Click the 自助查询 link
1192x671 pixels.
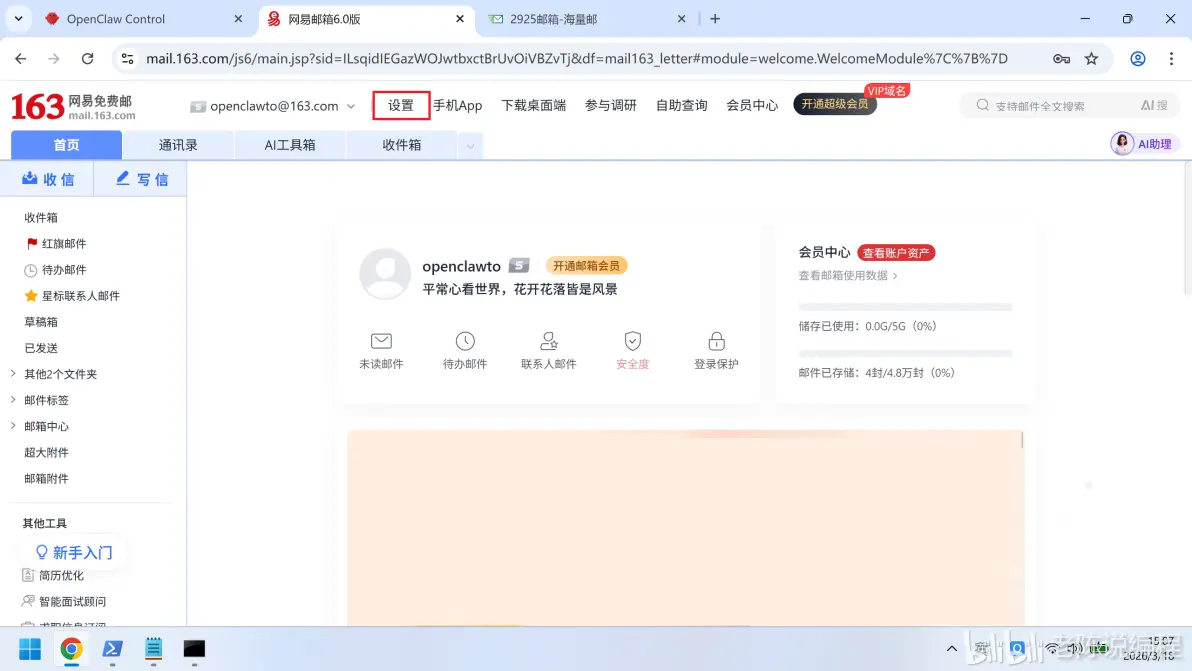pyautogui.click(x=682, y=106)
